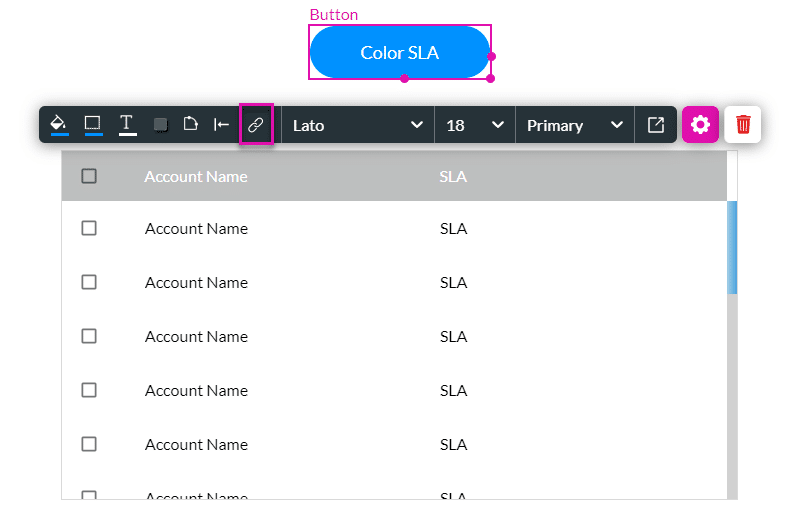Click the SLA column header
This screenshot has height=522, width=789.
[453, 176]
